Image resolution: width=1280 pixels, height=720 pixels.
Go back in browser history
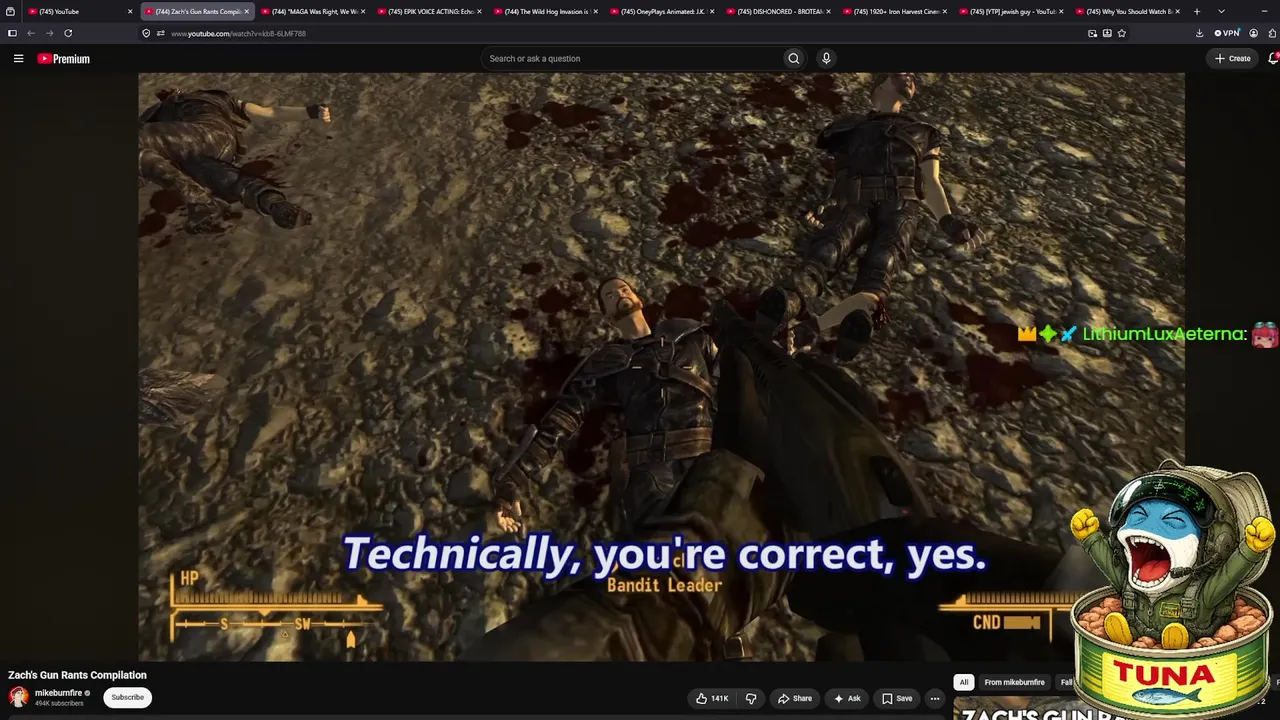[31, 33]
